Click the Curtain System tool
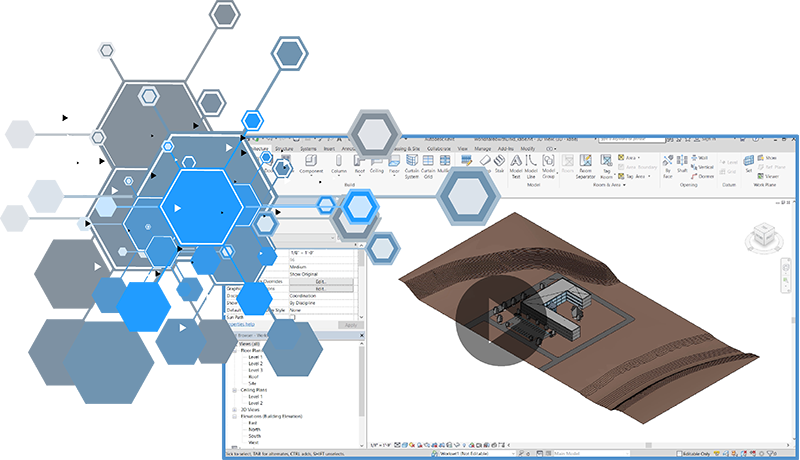This screenshot has height=460, width=800. point(411,165)
